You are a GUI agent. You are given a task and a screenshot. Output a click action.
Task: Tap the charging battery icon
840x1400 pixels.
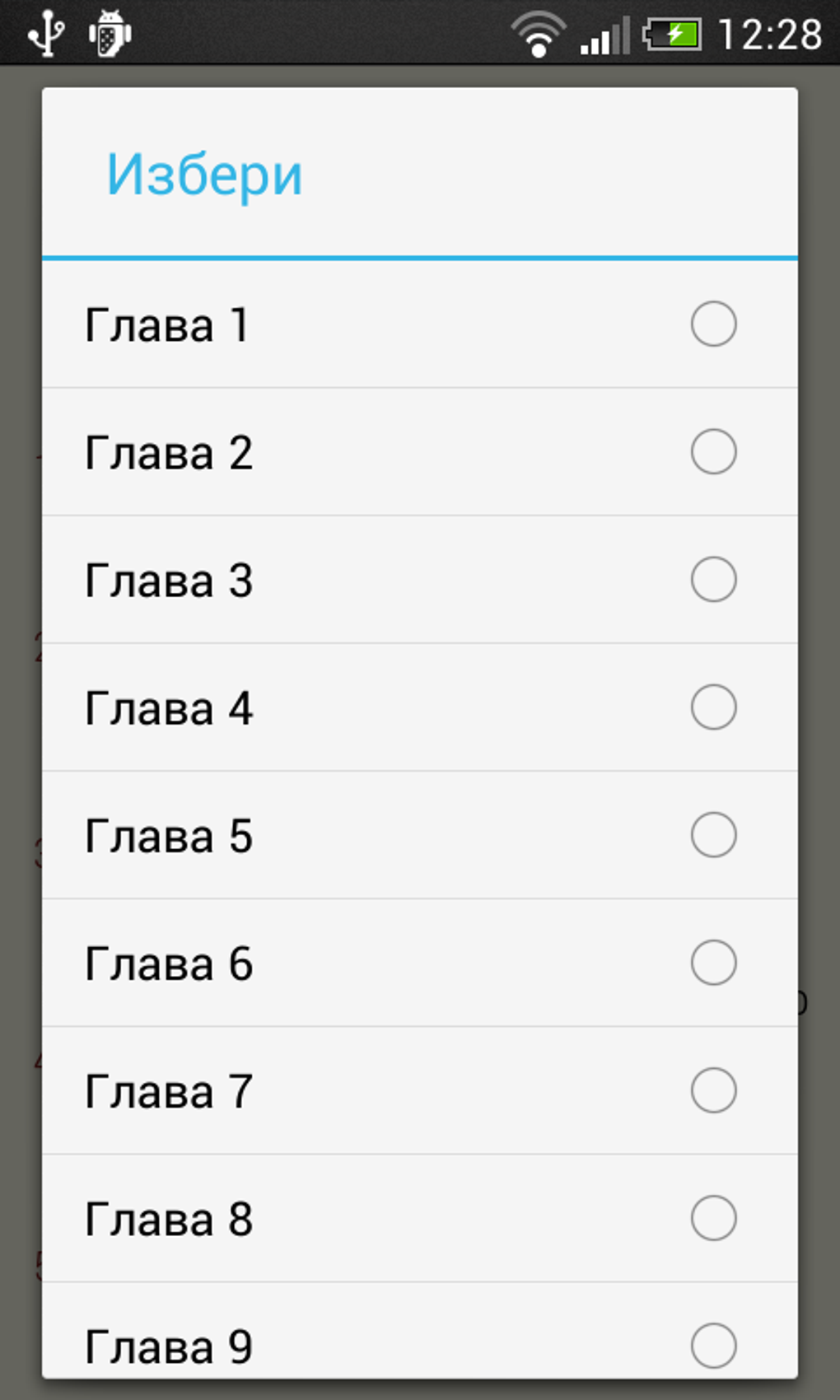point(671,35)
